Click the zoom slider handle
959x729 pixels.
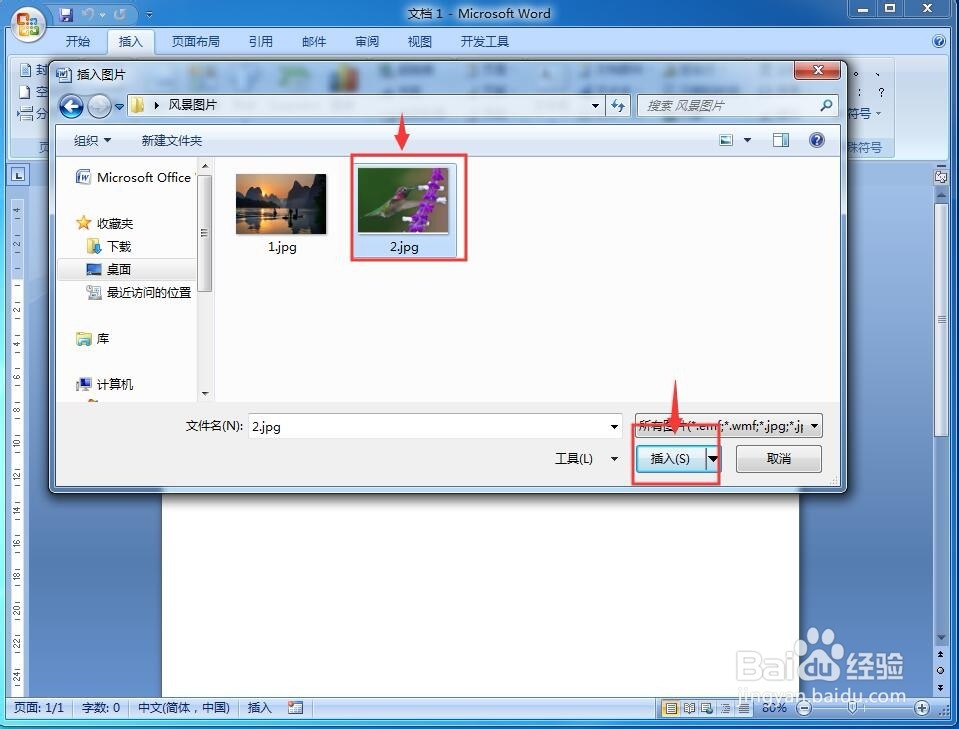click(x=851, y=708)
